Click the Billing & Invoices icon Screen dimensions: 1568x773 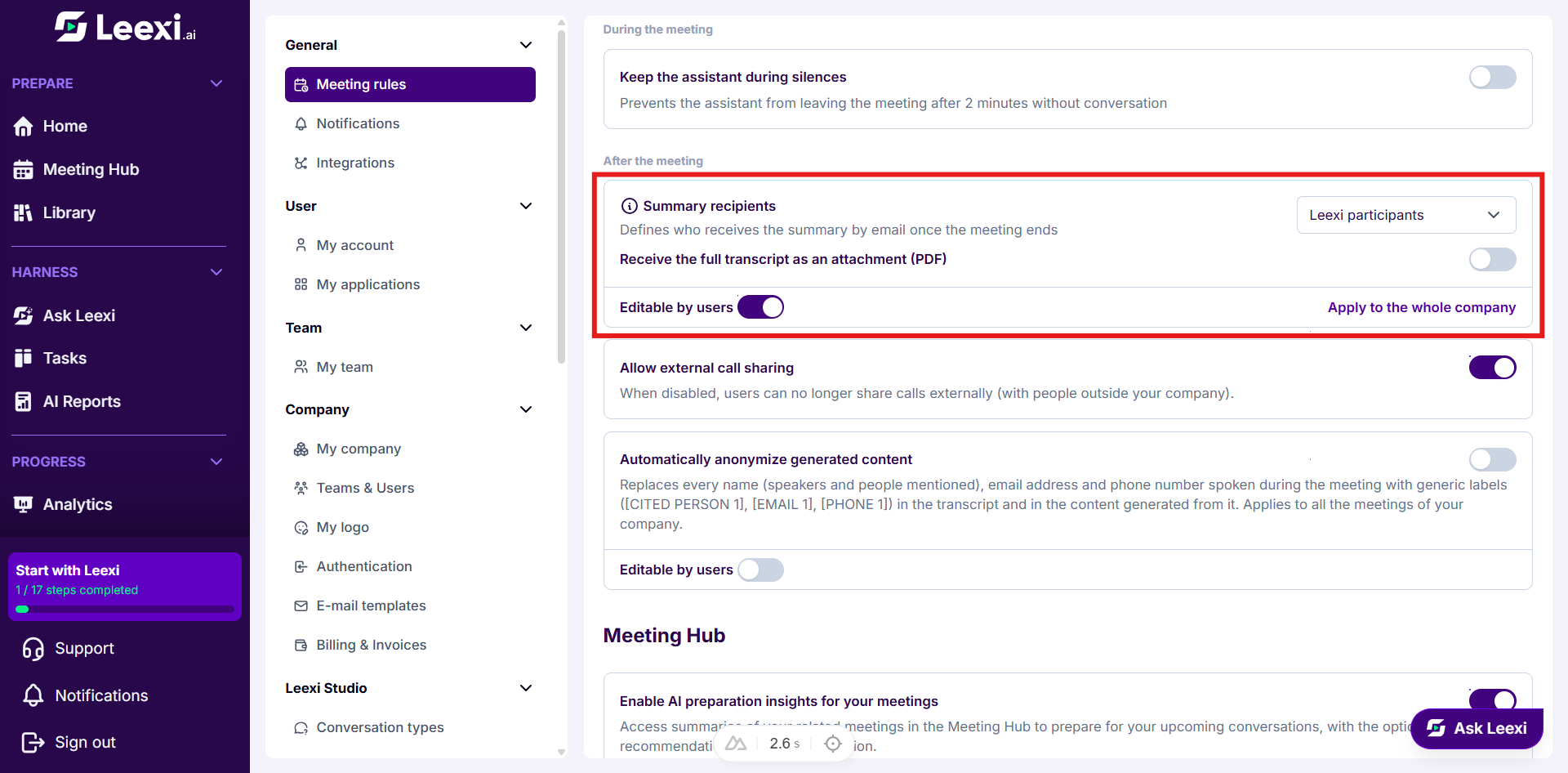(x=301, y=645)
